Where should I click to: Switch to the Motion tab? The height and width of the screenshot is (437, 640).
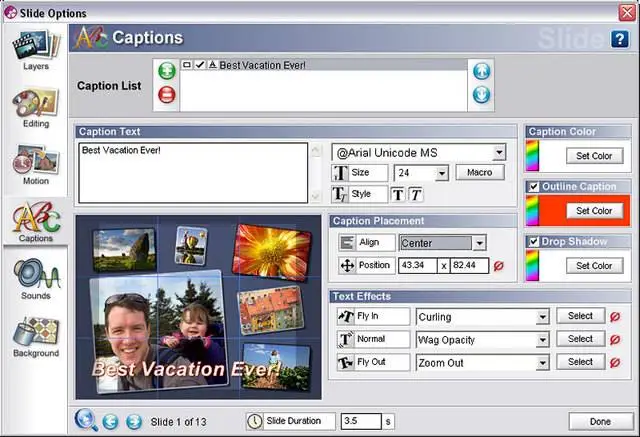36,165
